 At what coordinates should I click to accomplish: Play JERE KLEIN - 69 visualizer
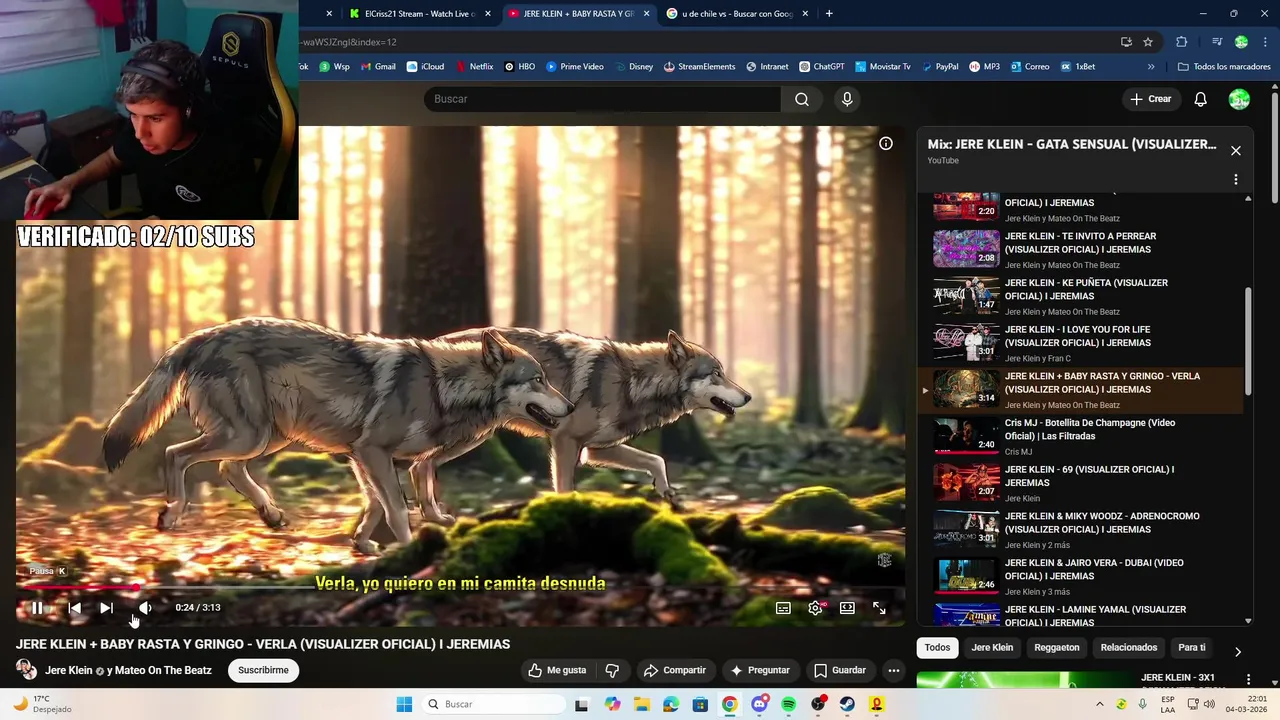point(1080,483)
